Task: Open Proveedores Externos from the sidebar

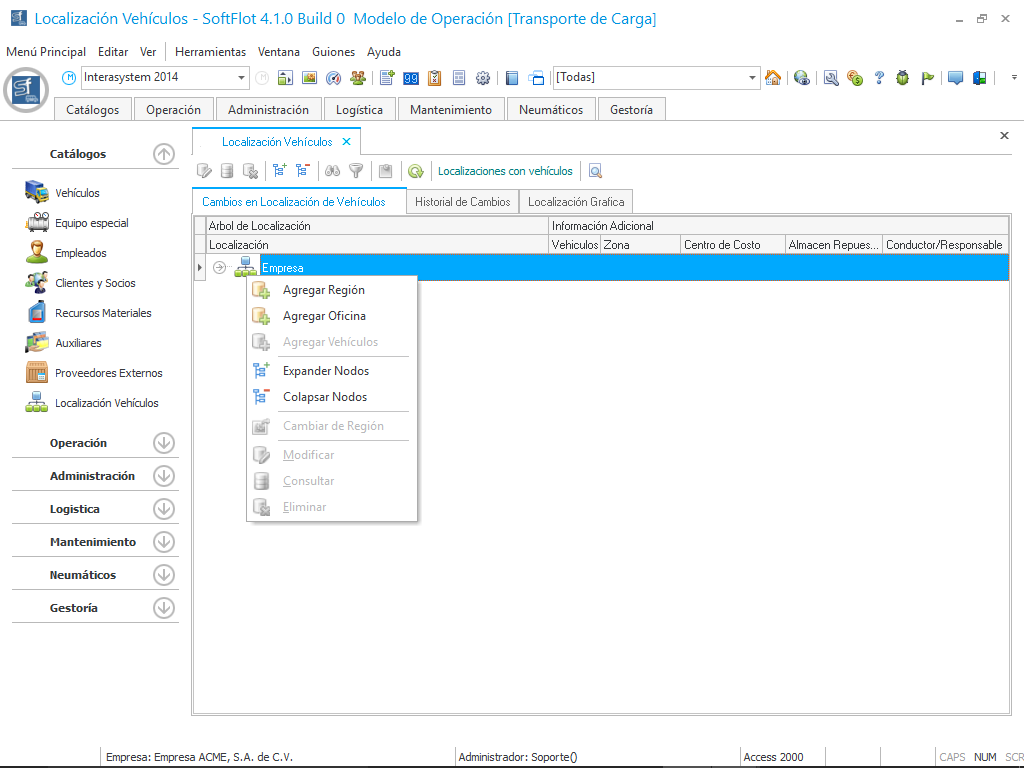Action: pos(108,373)
